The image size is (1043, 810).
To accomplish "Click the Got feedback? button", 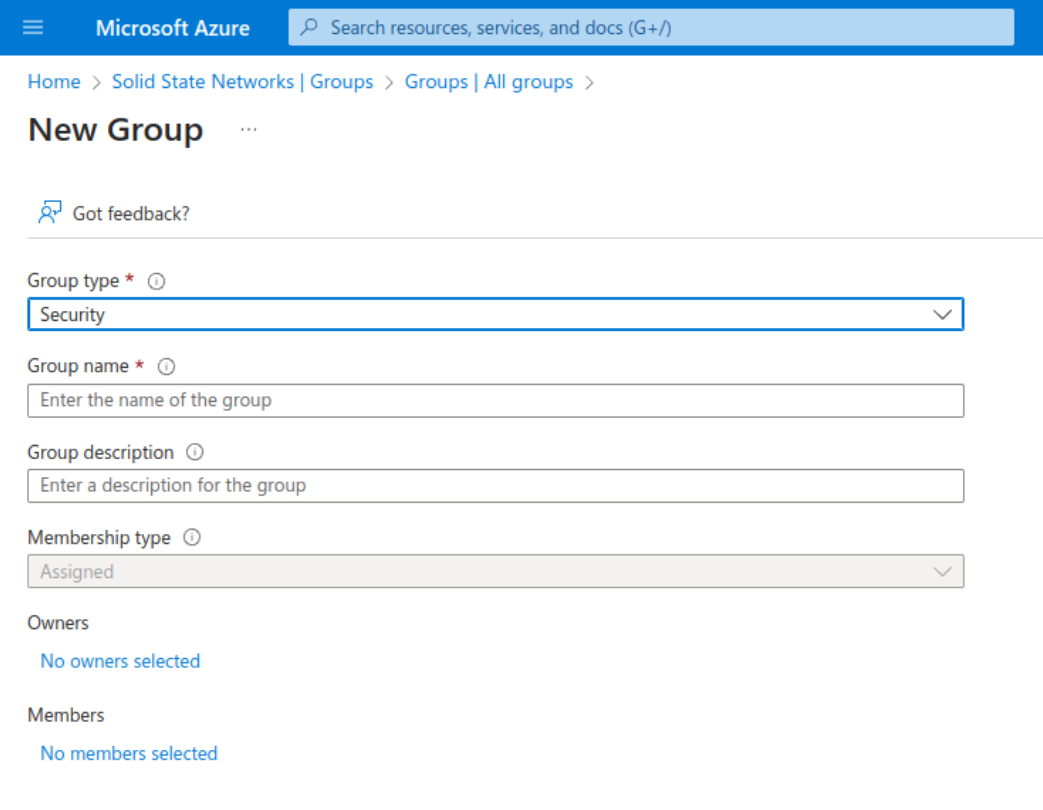I will pyautogui.click(x=114, y=213).
